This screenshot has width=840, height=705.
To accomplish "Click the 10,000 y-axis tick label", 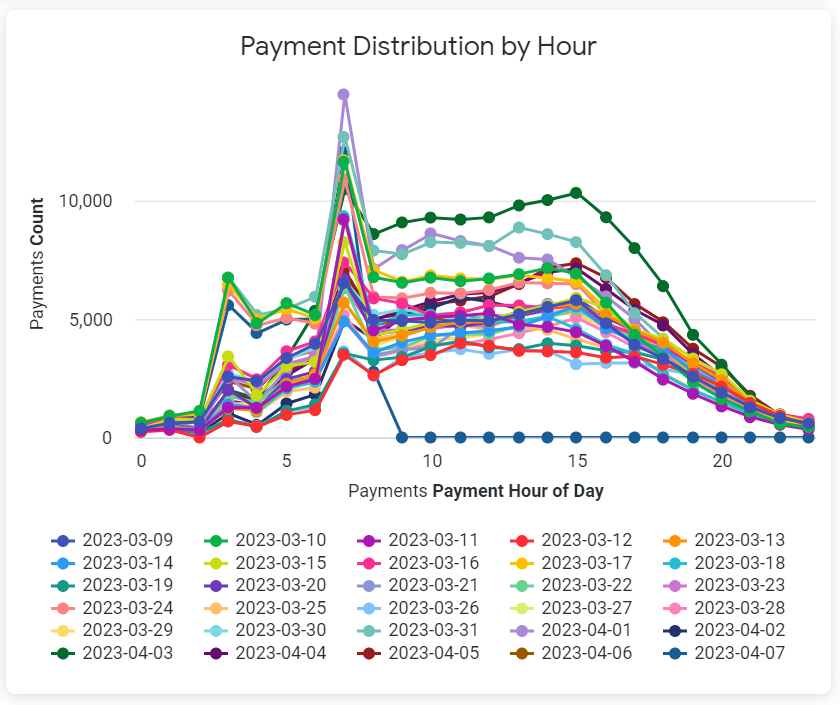I will click(85, 201).
